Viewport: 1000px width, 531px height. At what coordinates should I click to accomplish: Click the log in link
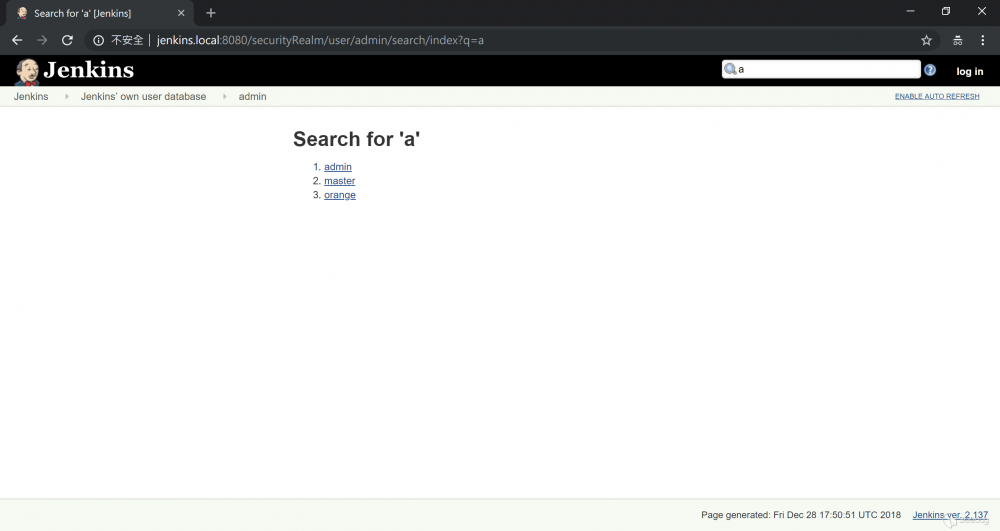(969, 71)
